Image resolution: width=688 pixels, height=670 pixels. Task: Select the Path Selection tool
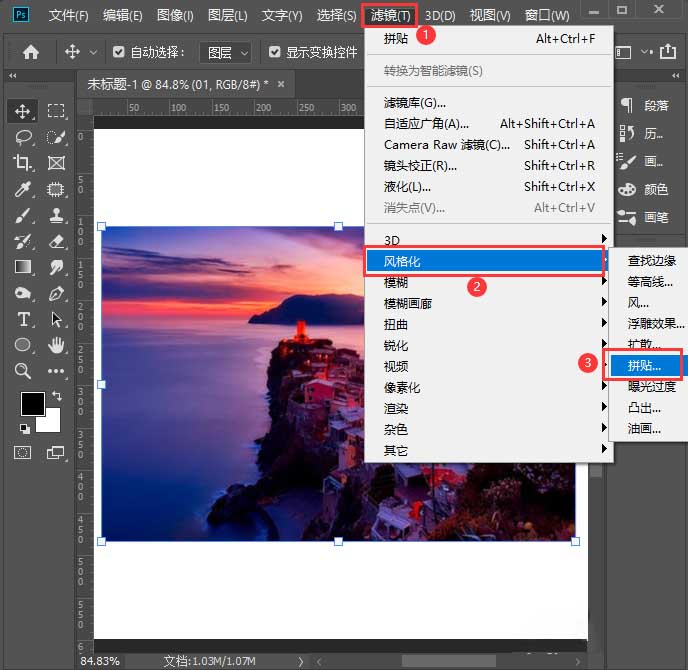click(56, 319)
